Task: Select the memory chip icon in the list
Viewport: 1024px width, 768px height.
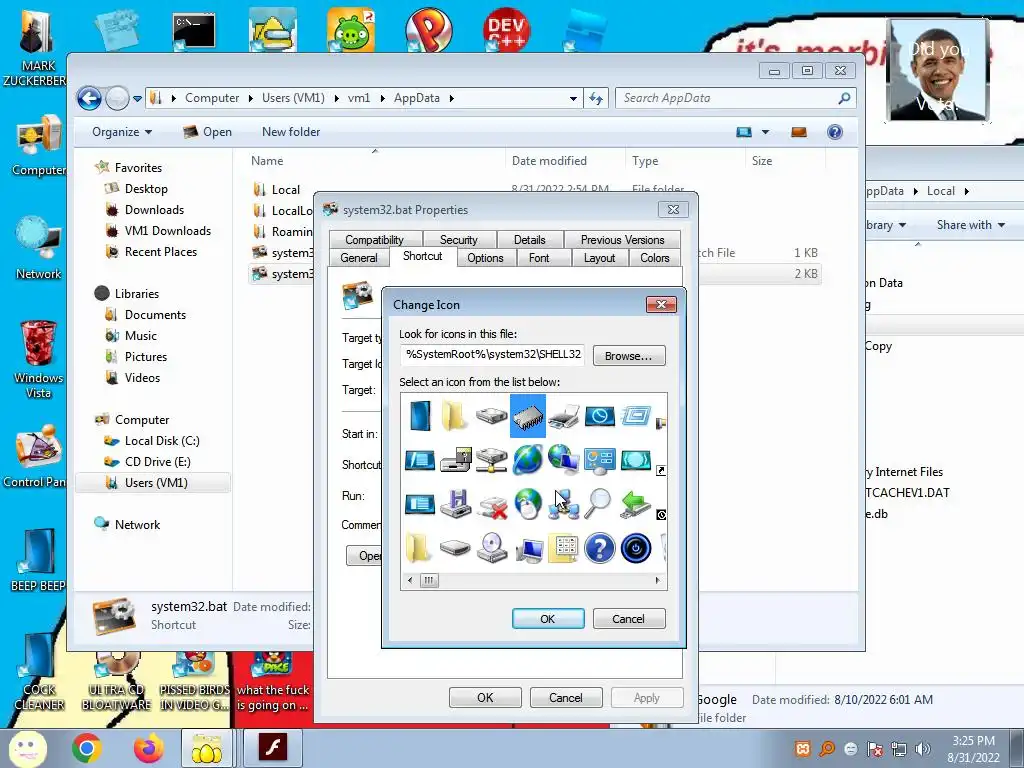Action: click(x=528, y=415)
